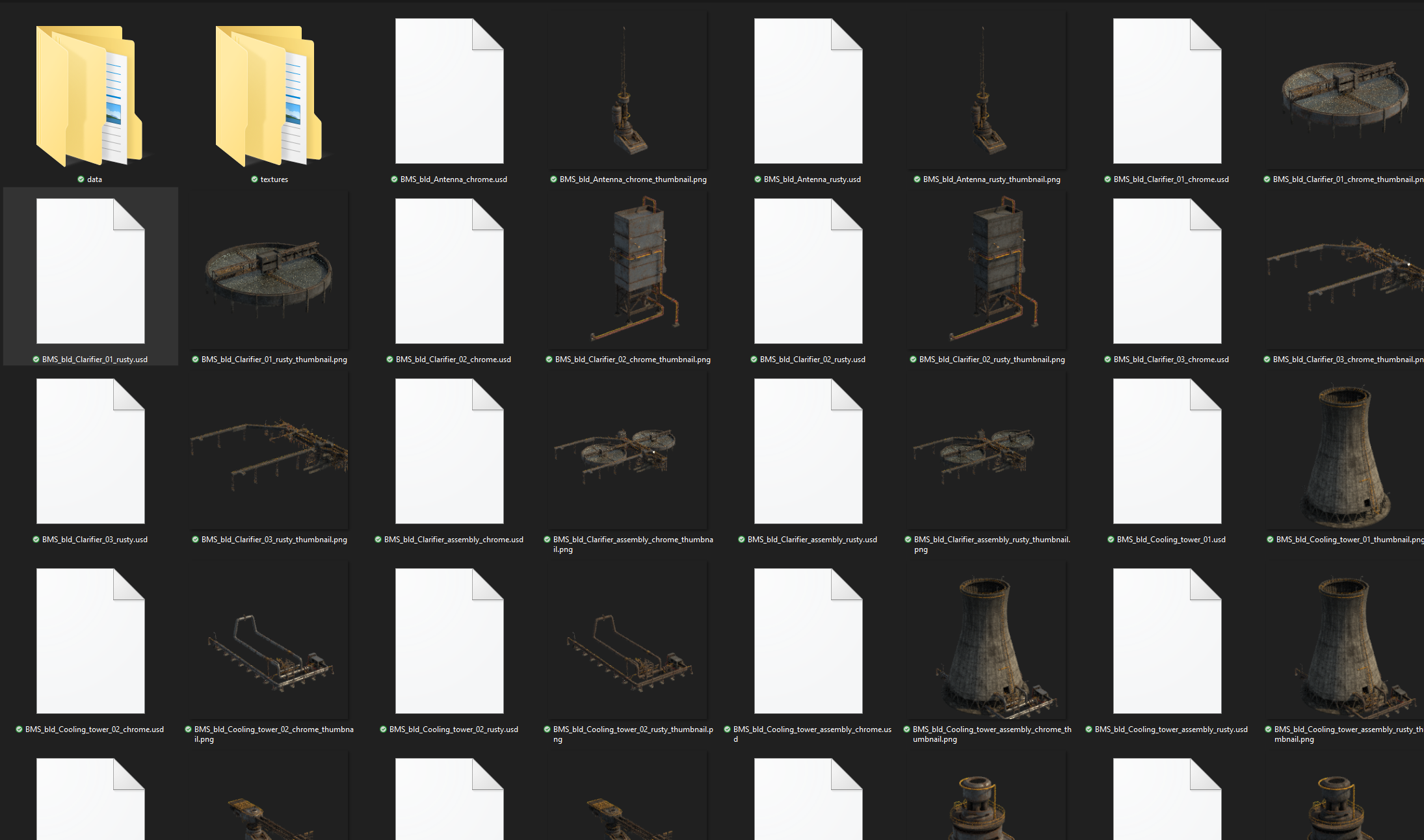1424x840 pixels.
Task: Select BMS_bld_Clarifier_assembly_rusty.usd file icon
Action: [x=808, y=451]
